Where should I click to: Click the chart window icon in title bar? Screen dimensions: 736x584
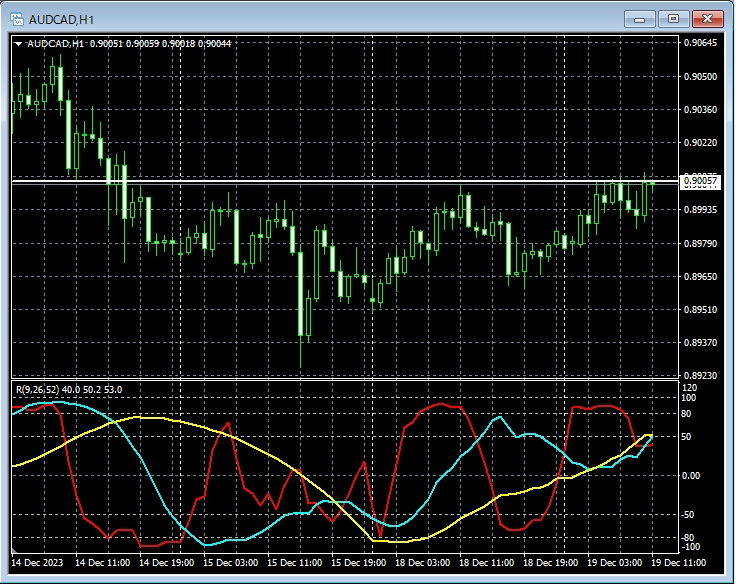tap(16, 18)
